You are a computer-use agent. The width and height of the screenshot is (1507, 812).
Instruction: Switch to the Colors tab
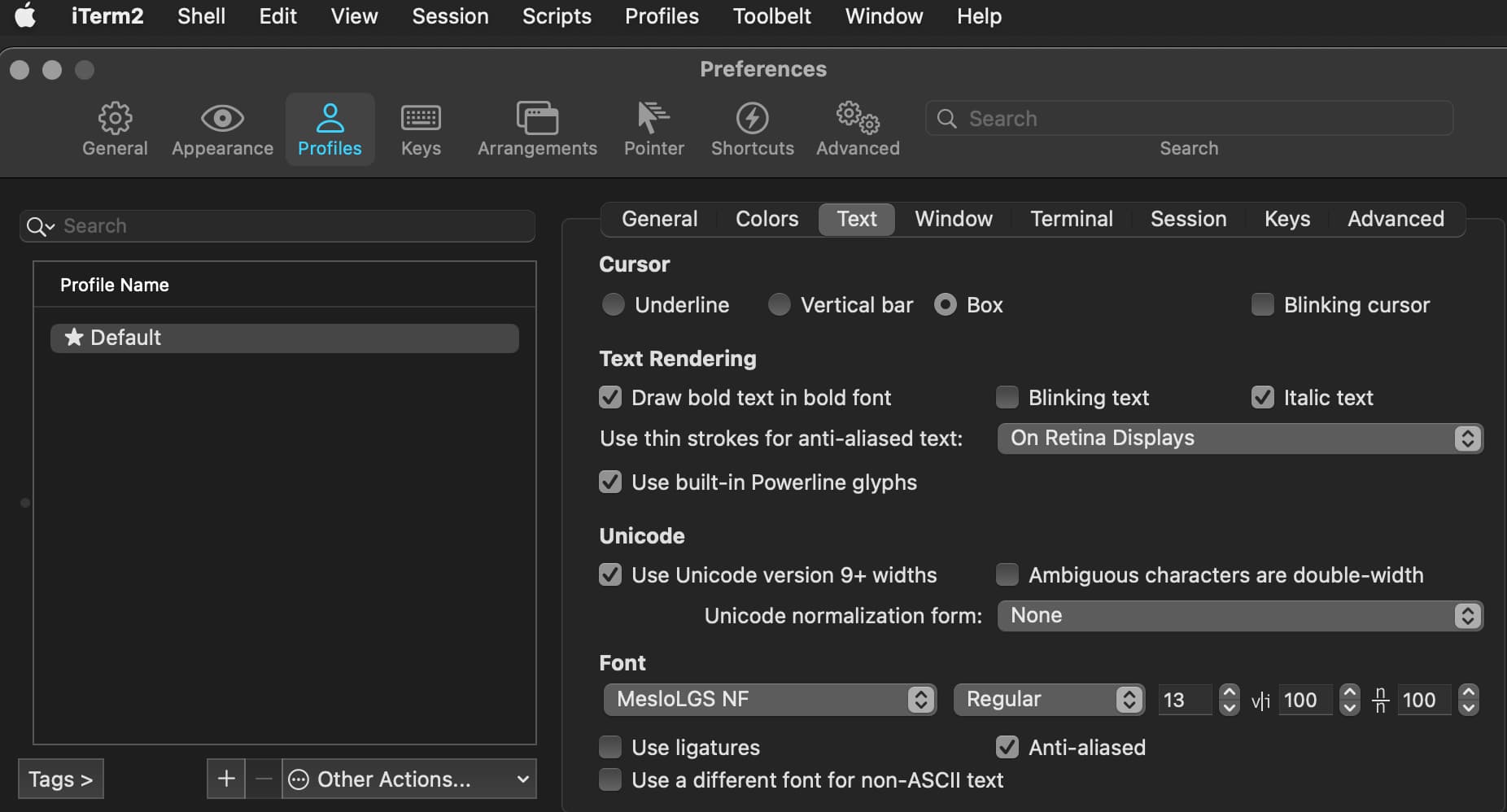click(767, 219)
